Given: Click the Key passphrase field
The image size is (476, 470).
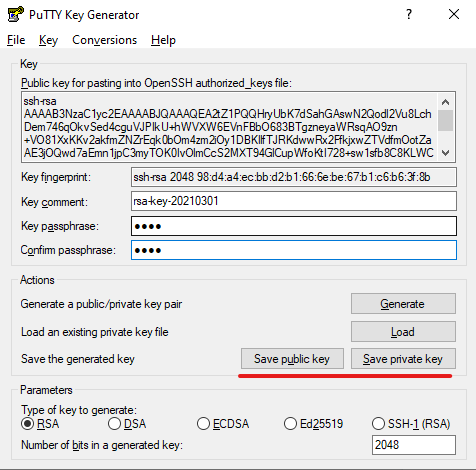Looking at the screenshot, I should coord(294,226).
